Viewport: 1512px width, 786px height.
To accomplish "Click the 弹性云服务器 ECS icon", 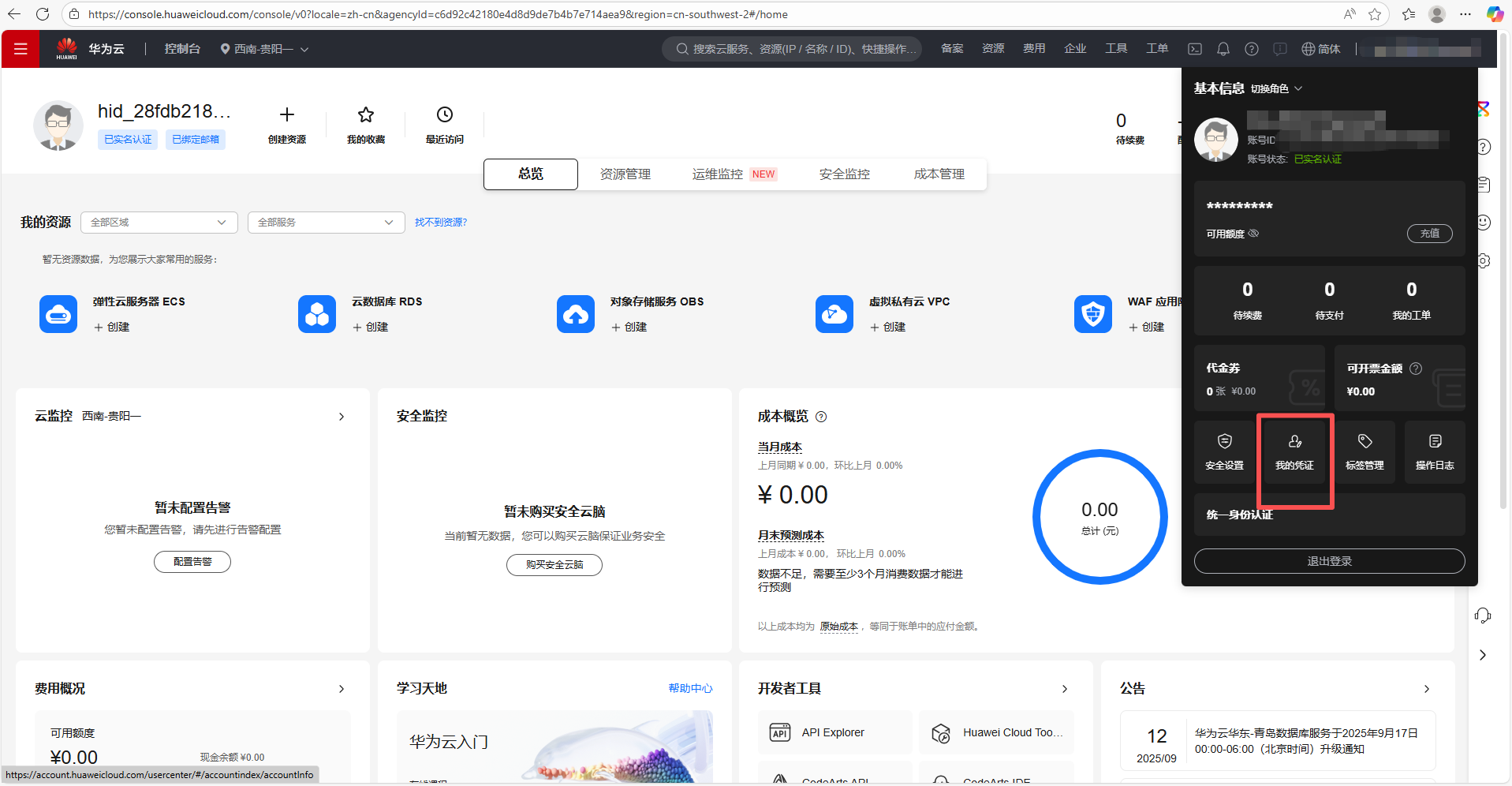I will pos(58,314).
